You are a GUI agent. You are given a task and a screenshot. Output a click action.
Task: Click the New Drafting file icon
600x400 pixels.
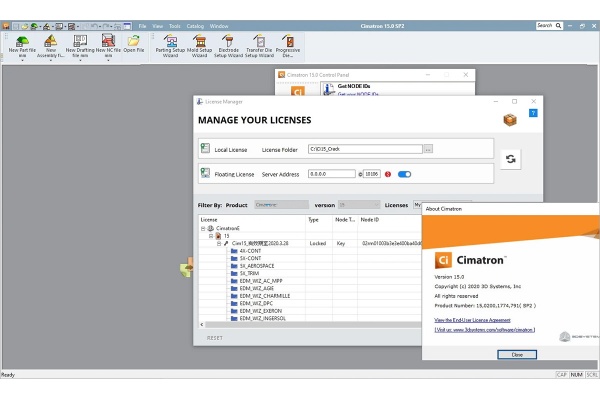(x=80, y=41)
